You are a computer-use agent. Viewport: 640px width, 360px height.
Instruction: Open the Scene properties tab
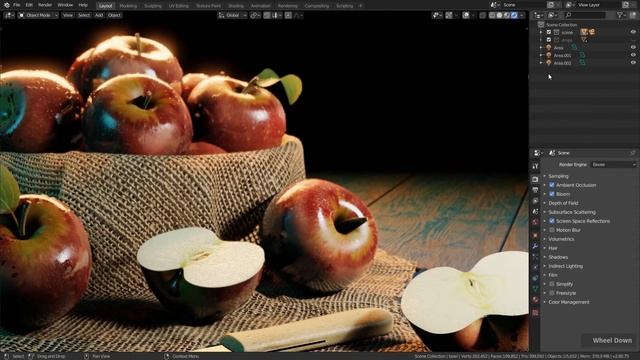535,211
